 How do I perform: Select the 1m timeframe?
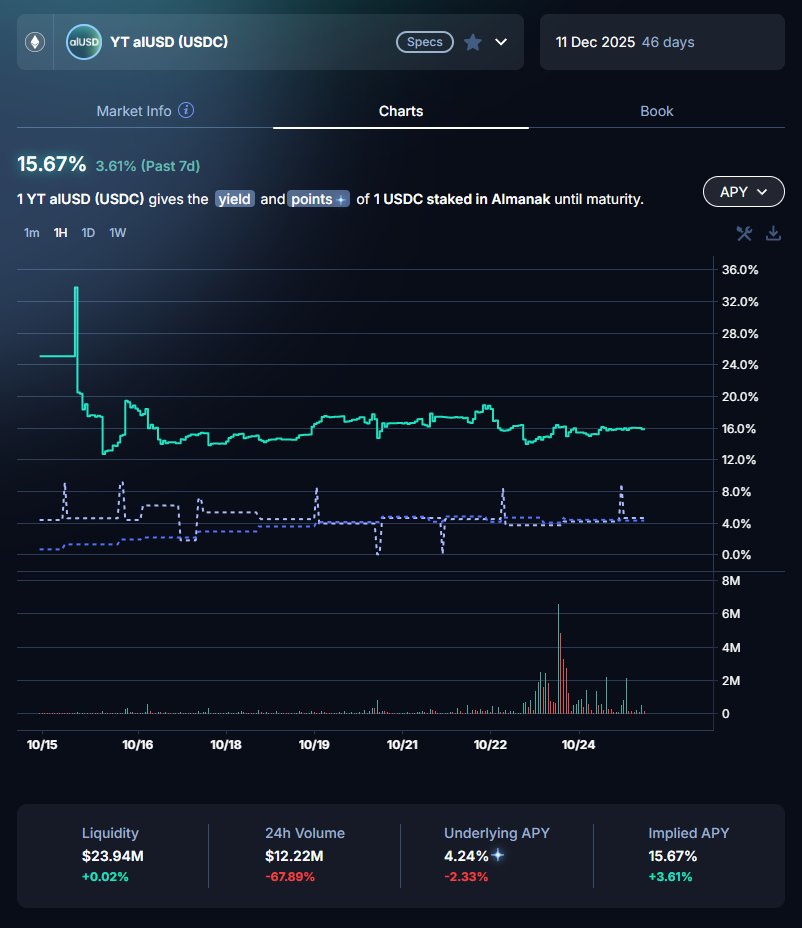[32, 233]
